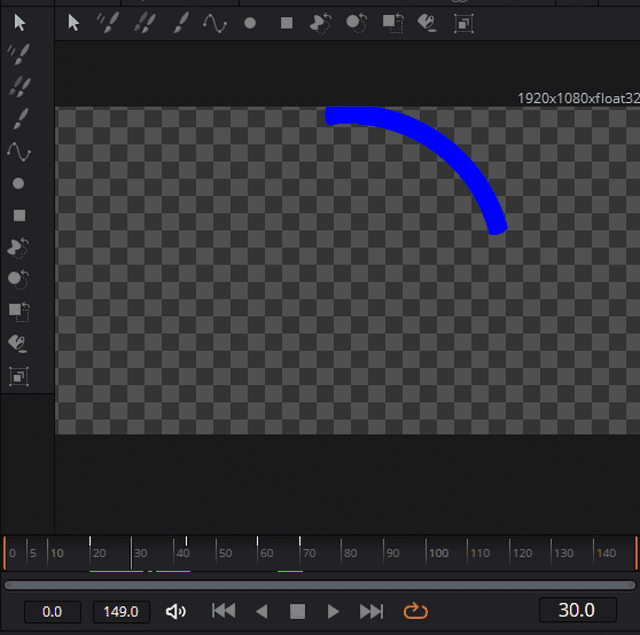Viewport: 640px width, 635px height.
Task: Click the keyframe tick near frame 40
Action: (x=186, y=541)
